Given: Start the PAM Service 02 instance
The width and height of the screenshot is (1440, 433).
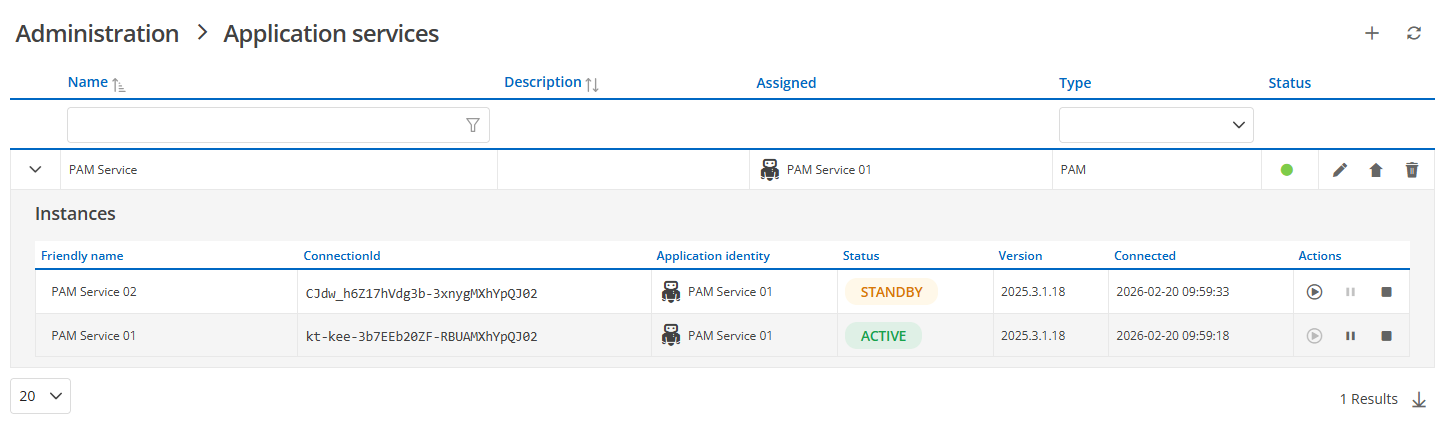Looking at the screenshot, I should point(1315,292).
